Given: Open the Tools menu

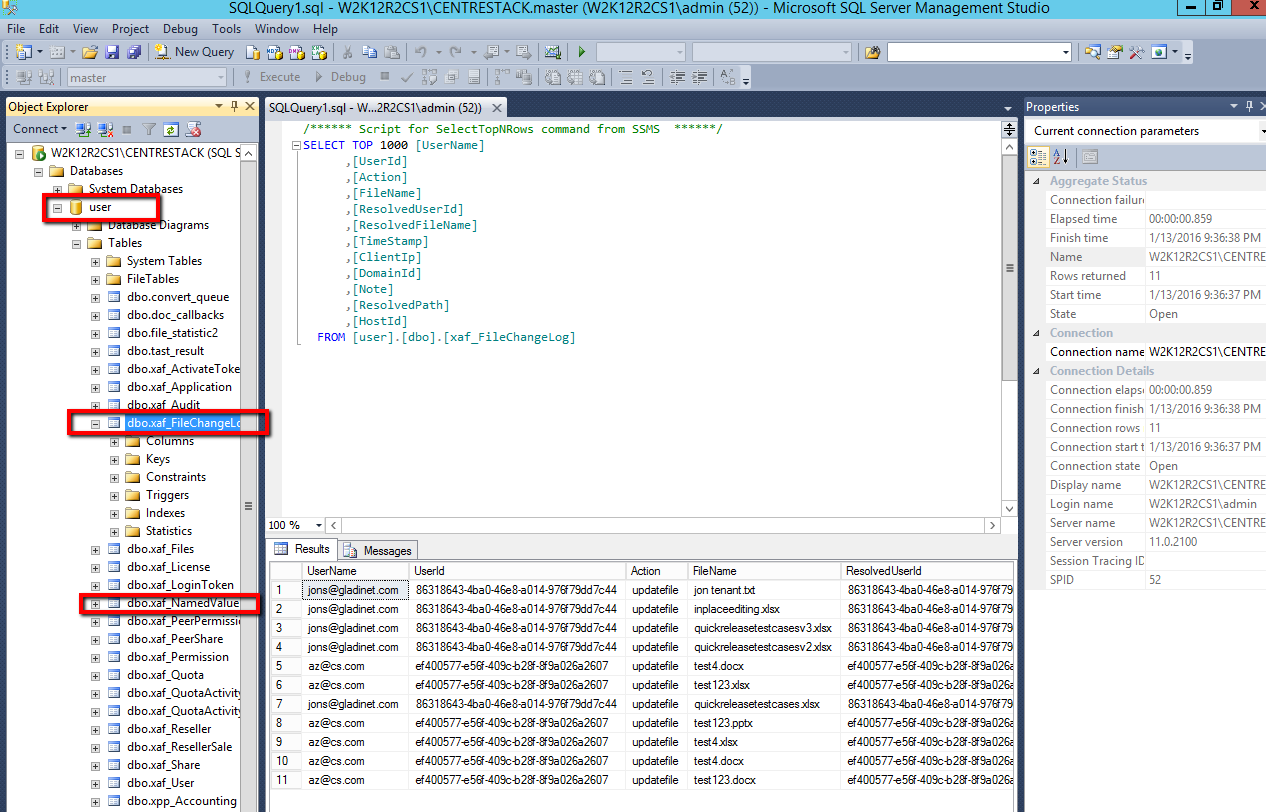Looking at the screenshot, I should pos(227,29).
